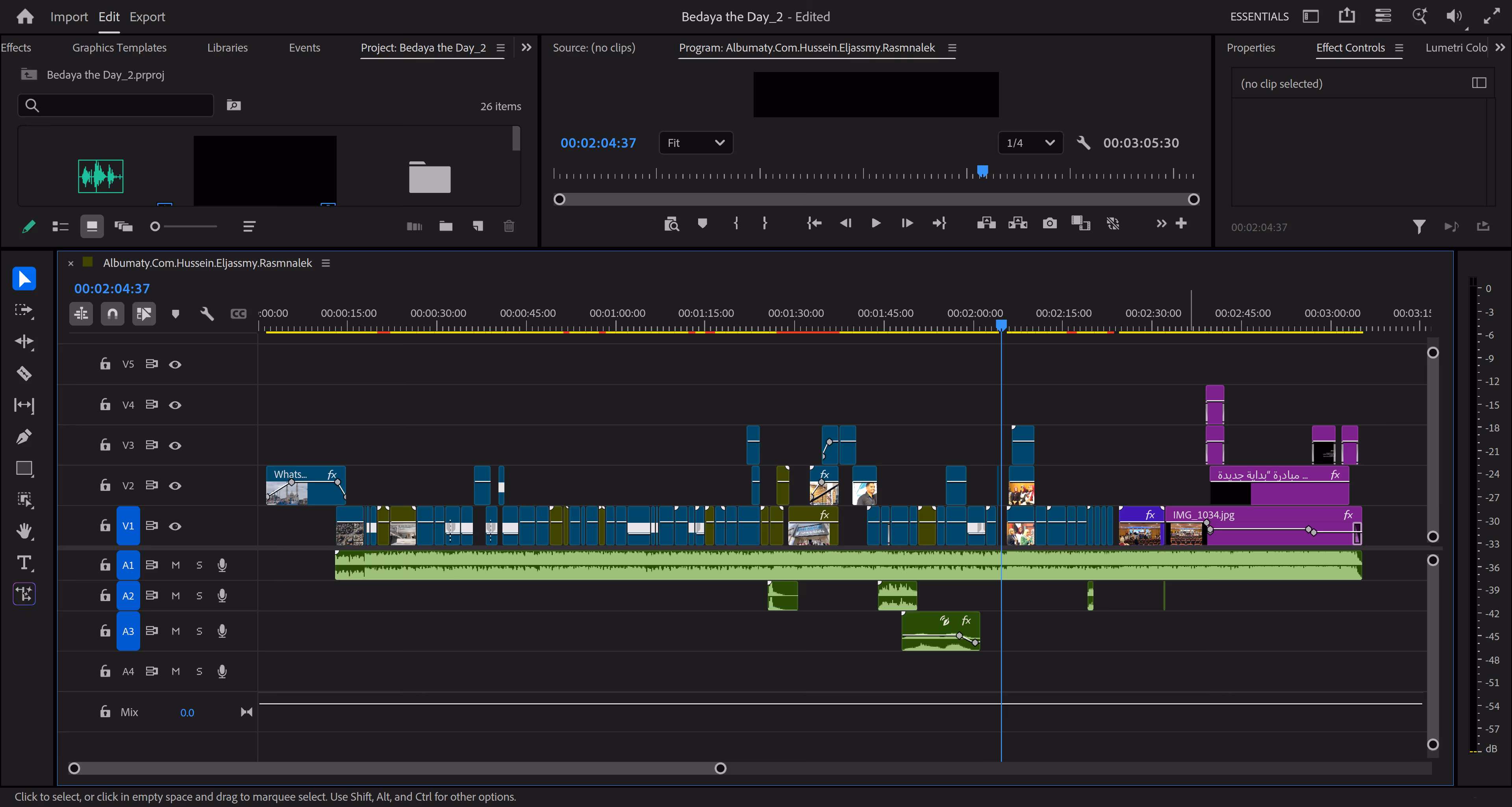Go to In point button
The height and width of the screenshot is (807, 1512).
point(813,223)
